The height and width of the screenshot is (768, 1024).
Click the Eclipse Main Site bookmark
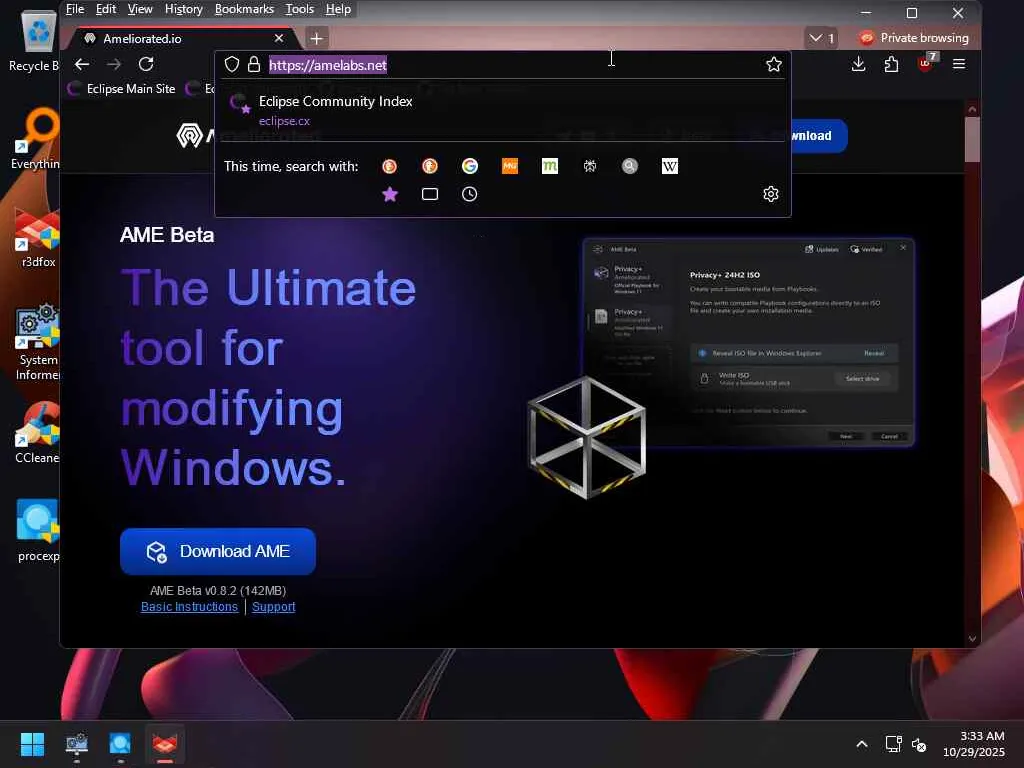coord(122,88)
